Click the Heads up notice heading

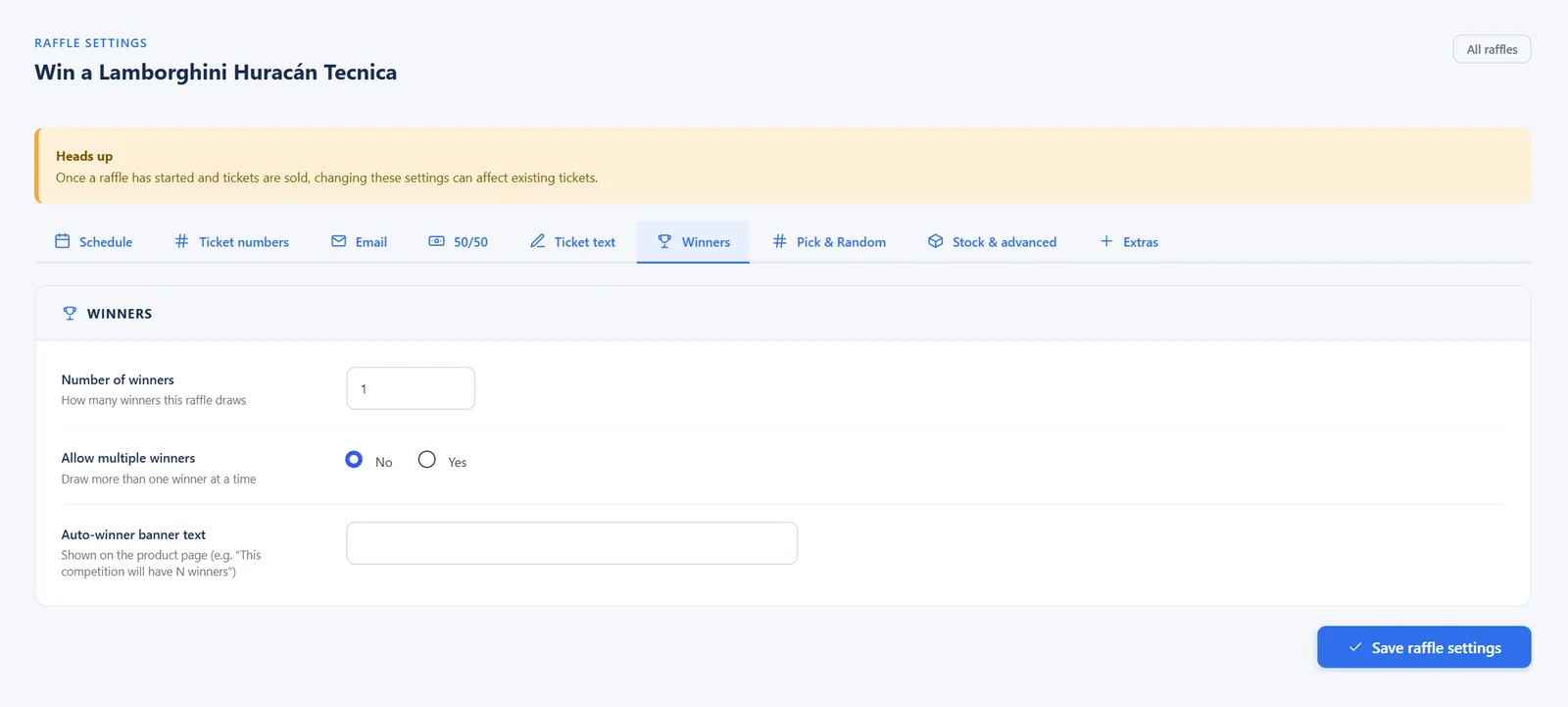coord(84,156)
